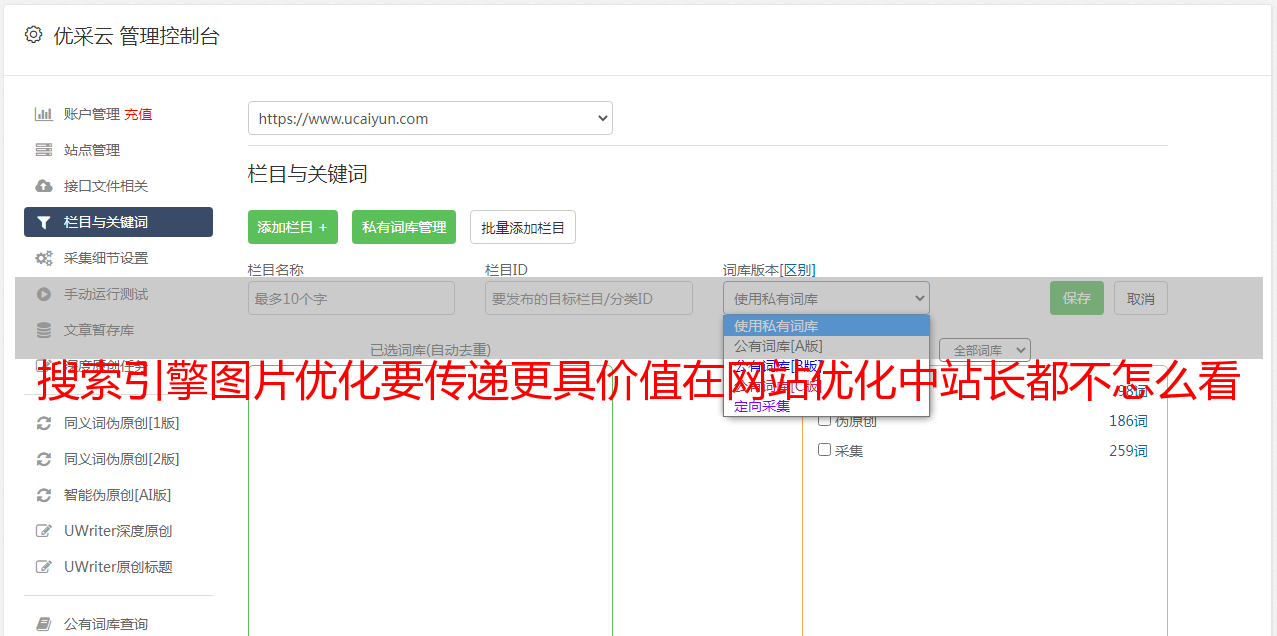This screenshot has width=1277, height=636.
Task: Click the refresh icon of 同义词伪原创[2版]
Action: click(x=44, y=459)
